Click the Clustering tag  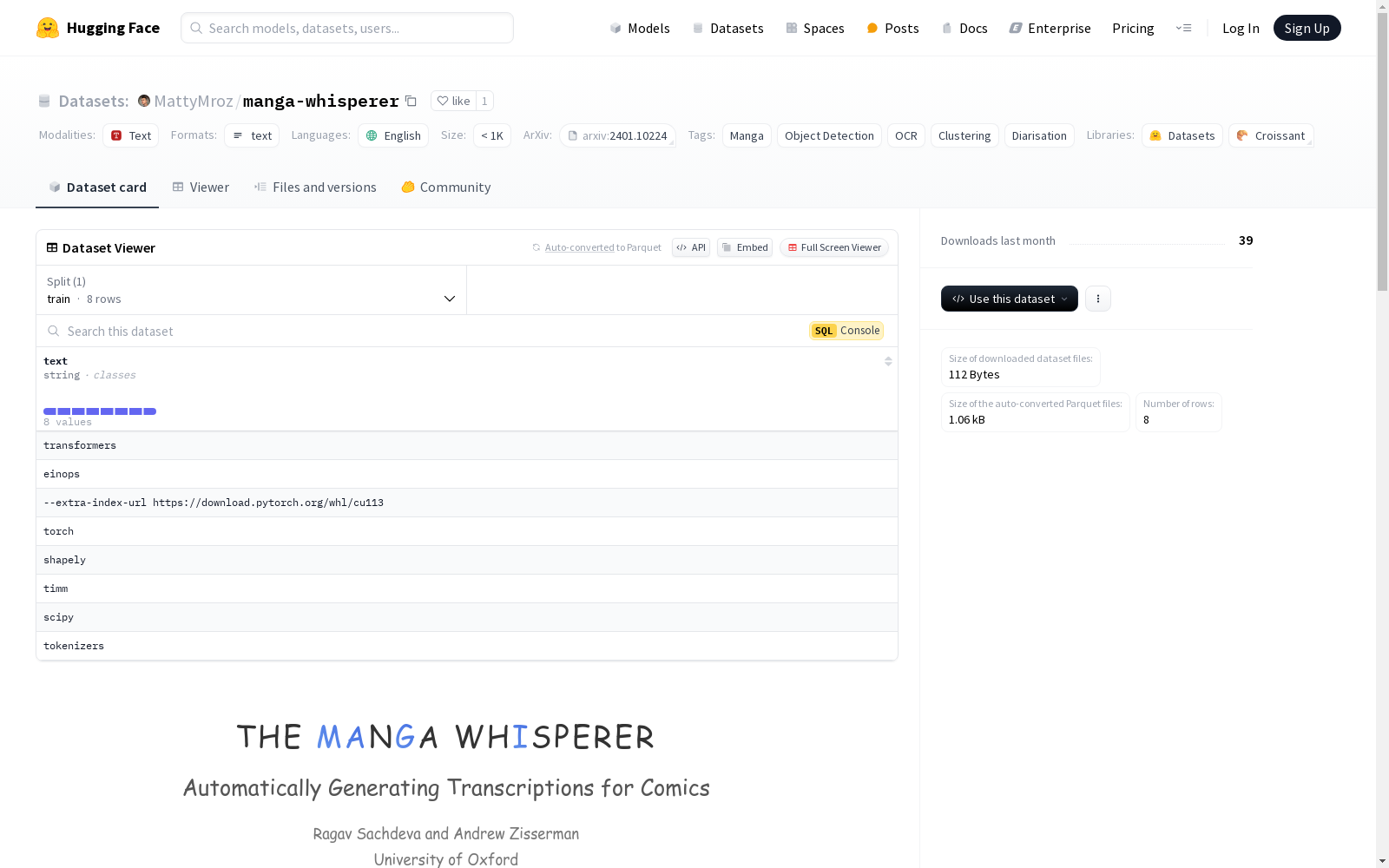point(964,135)
